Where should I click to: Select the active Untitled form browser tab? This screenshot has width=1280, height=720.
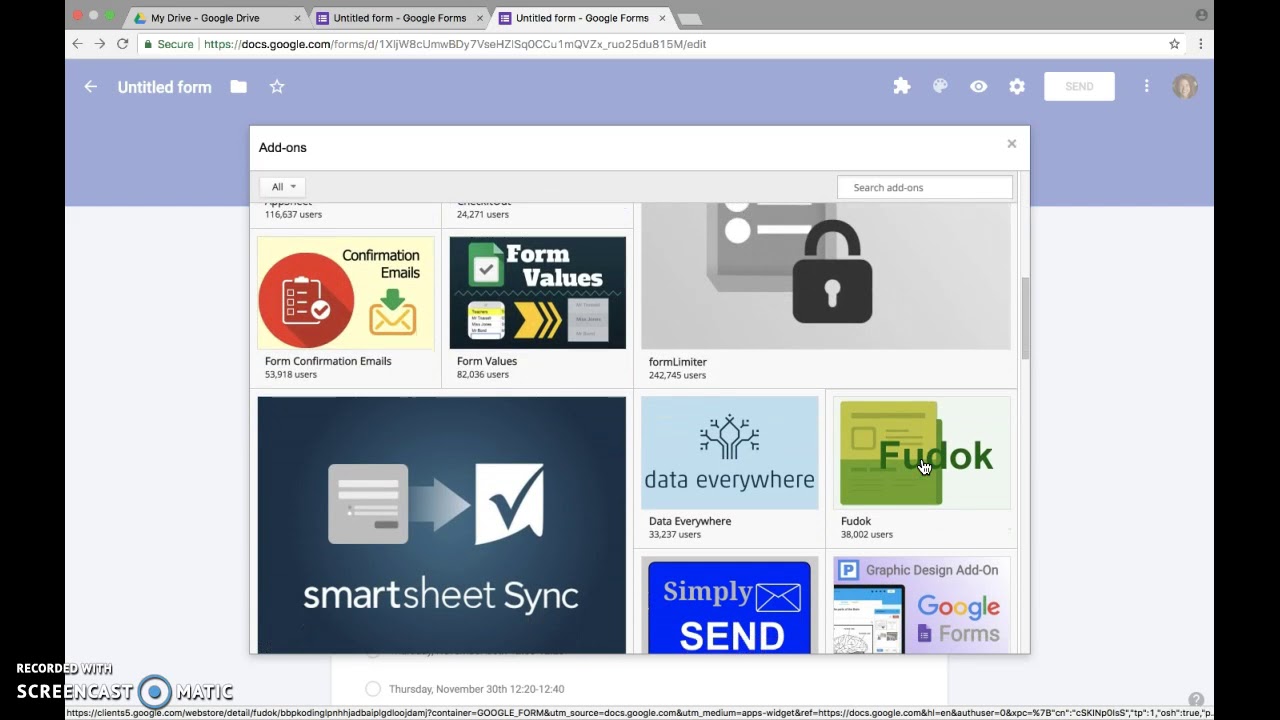point(583,18)
